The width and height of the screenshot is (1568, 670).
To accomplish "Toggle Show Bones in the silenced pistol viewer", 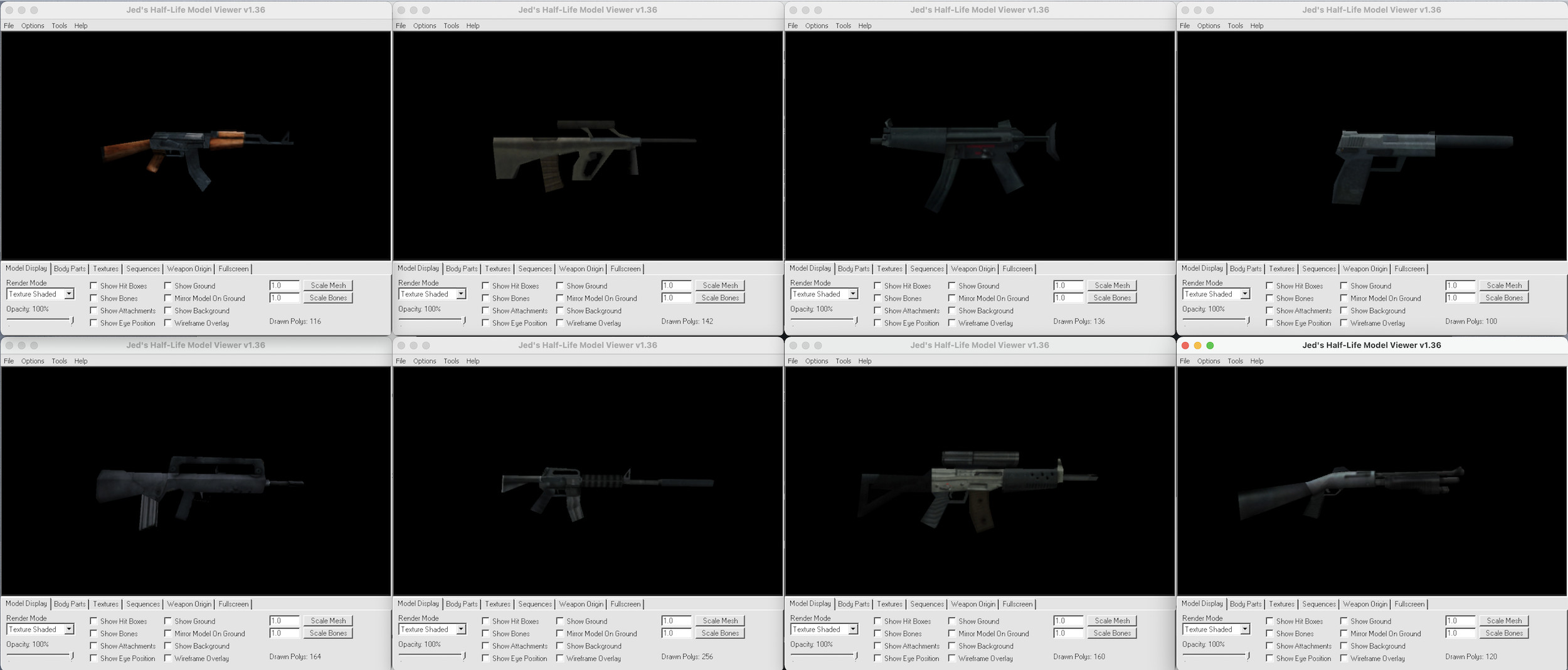I will [x=1269, y=298].
